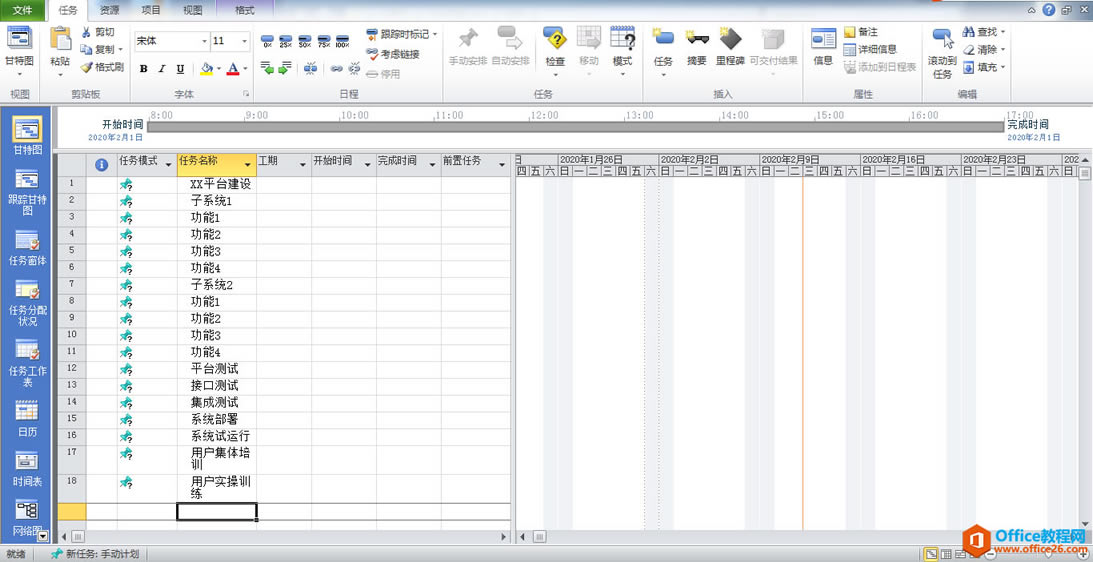Click the 备注 notes button
This screenshot has height=562, width=1093.
860,32
